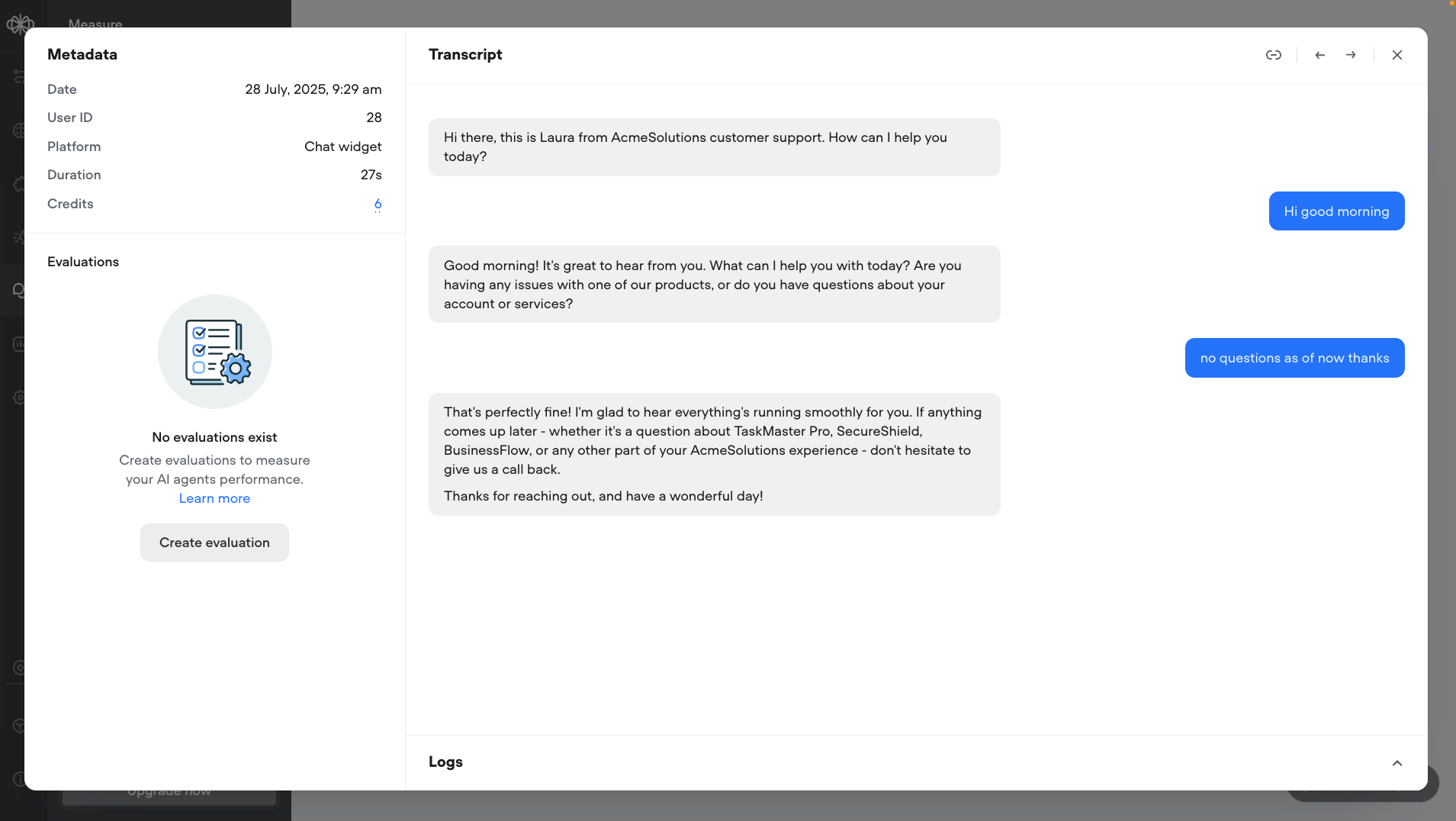Click the date value 28 July, 2025

click(313, 89)
